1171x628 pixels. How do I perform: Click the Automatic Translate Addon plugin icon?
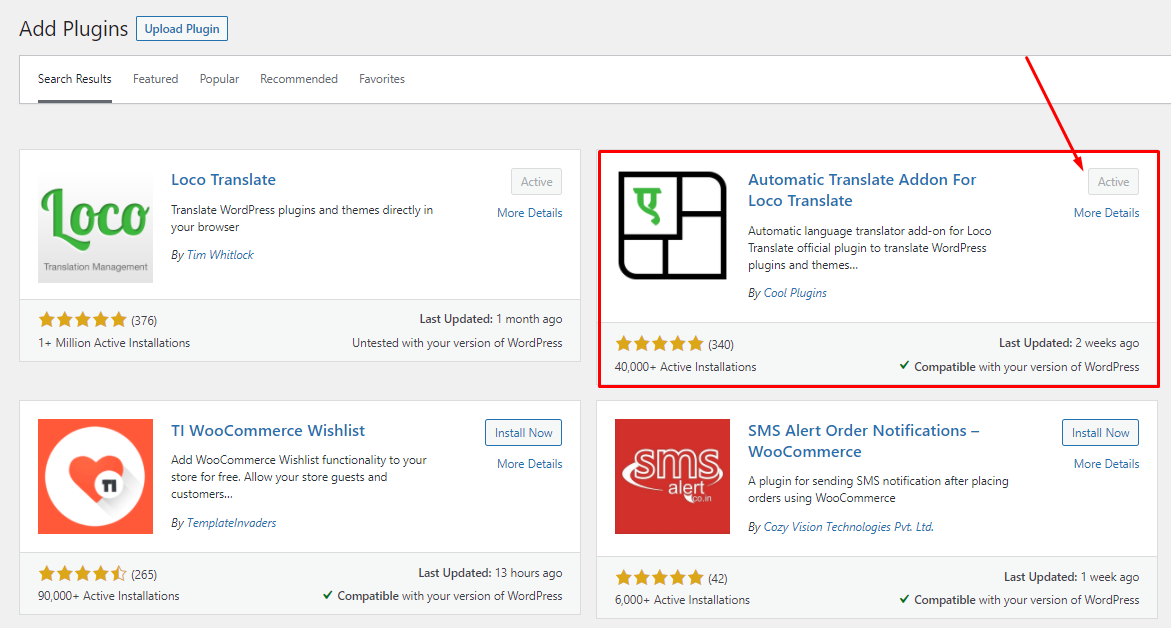(x=672, y=225)
